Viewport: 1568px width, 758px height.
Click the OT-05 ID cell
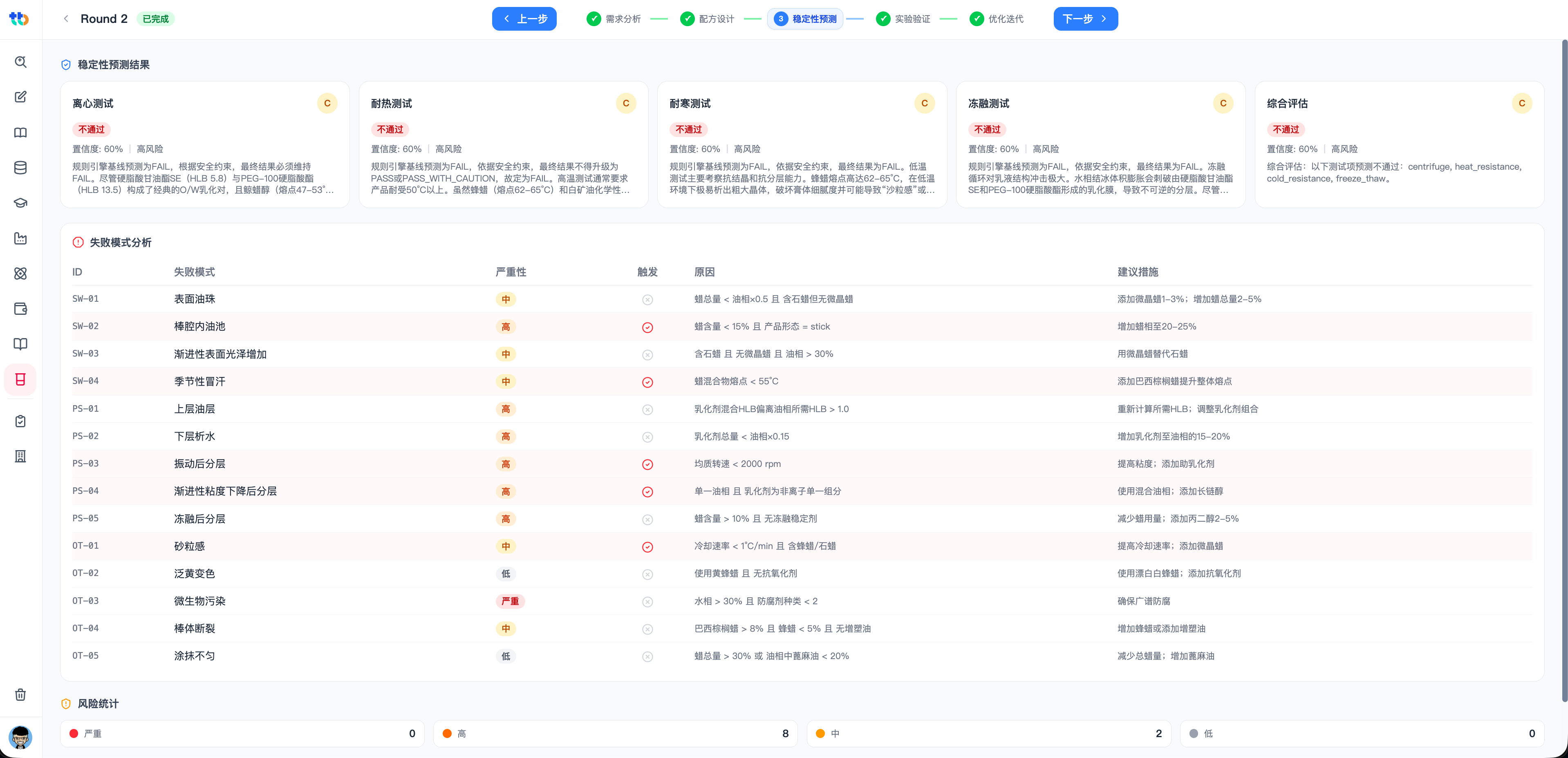[x=85, y=656]
